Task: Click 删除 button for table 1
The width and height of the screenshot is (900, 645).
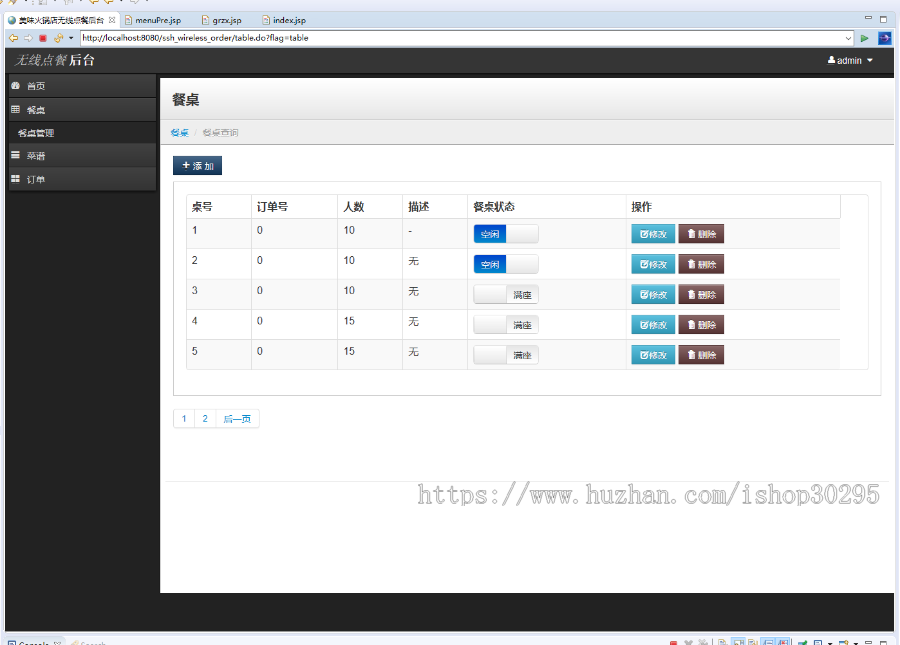Action: pos(701,234)
